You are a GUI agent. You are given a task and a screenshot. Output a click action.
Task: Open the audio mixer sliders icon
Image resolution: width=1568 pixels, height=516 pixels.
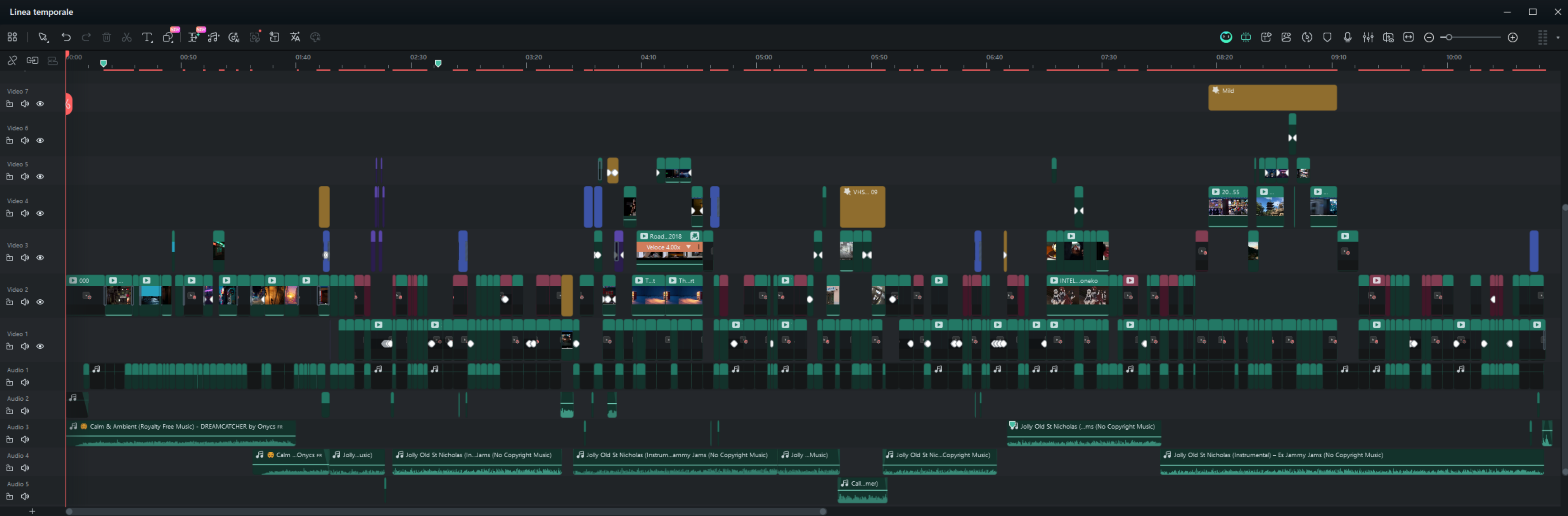pos(1368,37)
